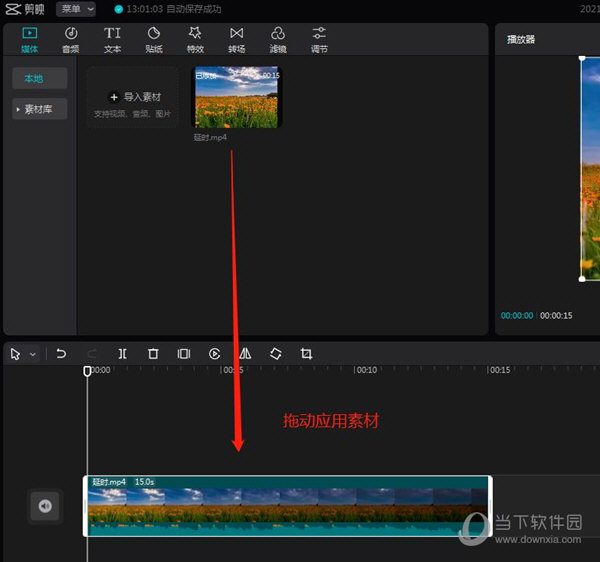The height and width of the screenshot is (562, 600).
Task: Click the 00:10 mark on timeline ruler
Action: (x=366, y=370)
